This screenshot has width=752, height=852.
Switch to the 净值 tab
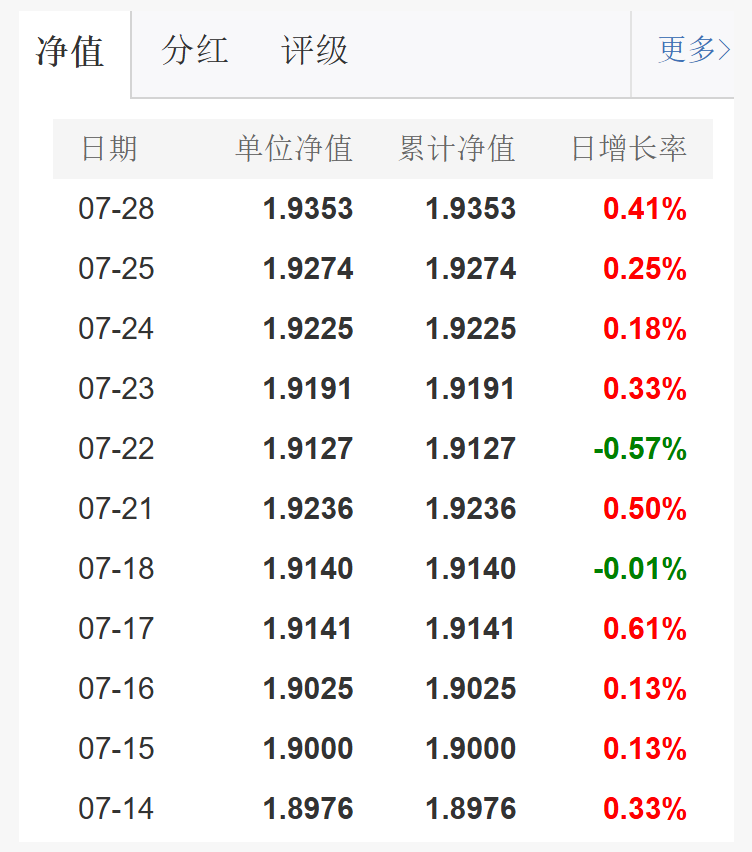tap(70, 52)
